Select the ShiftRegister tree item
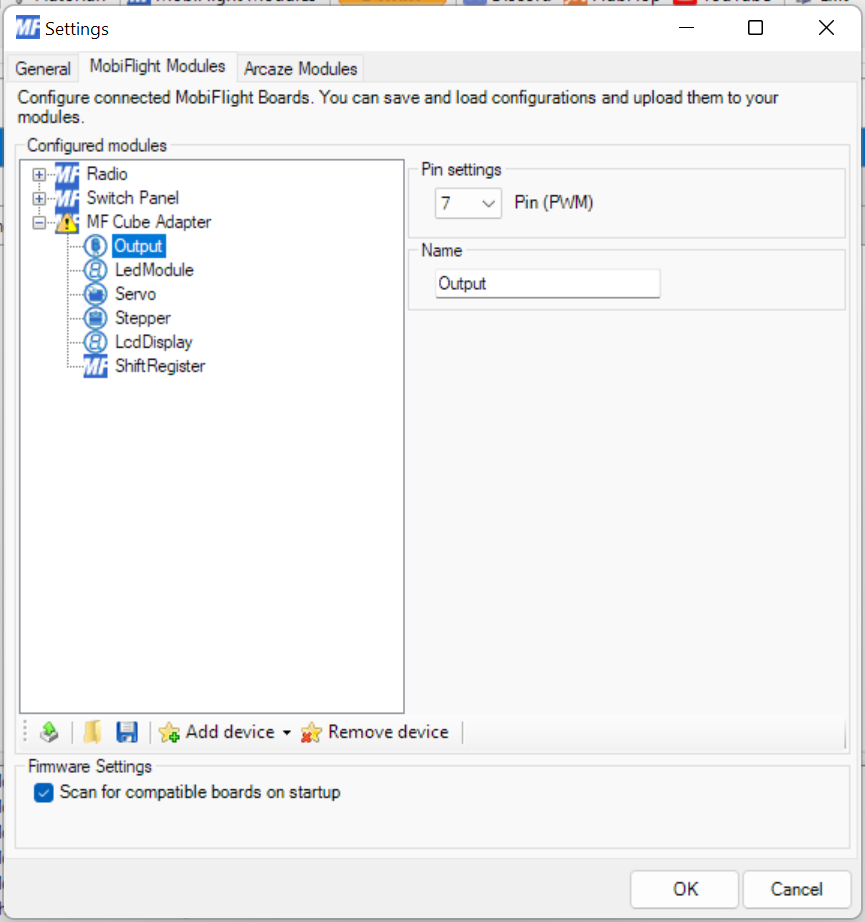The height and width of the screenshot is (922, 865). coord(160,366)
